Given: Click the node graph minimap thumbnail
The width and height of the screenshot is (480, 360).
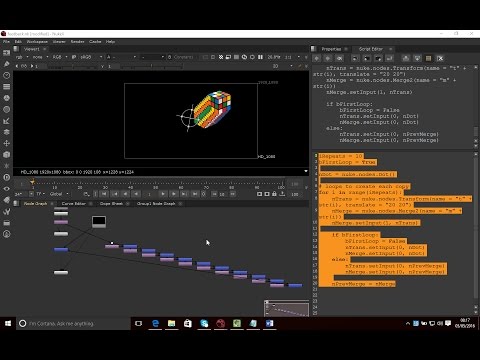Looking at the screenshot, I should click(x=287, y=308).
